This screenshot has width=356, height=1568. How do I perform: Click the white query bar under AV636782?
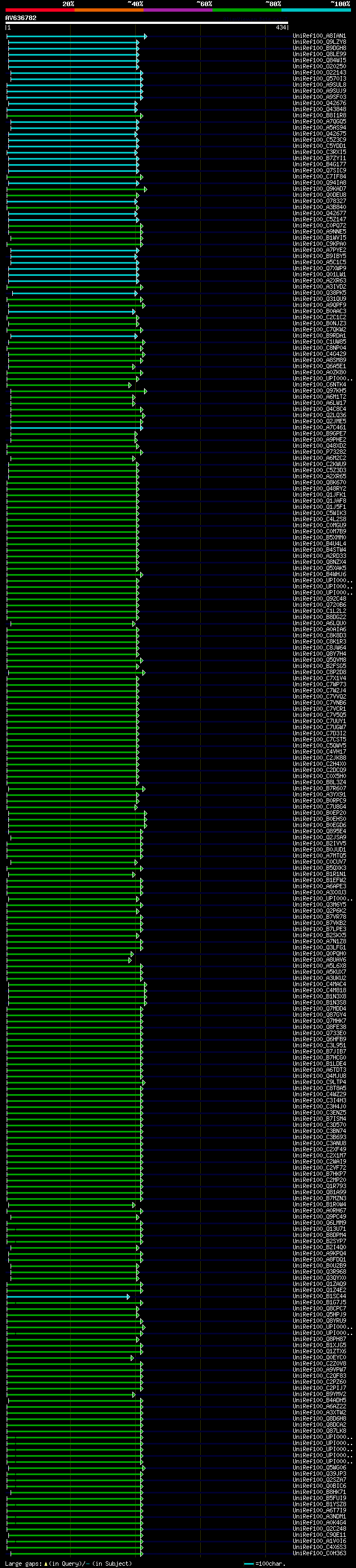point(146,23)
